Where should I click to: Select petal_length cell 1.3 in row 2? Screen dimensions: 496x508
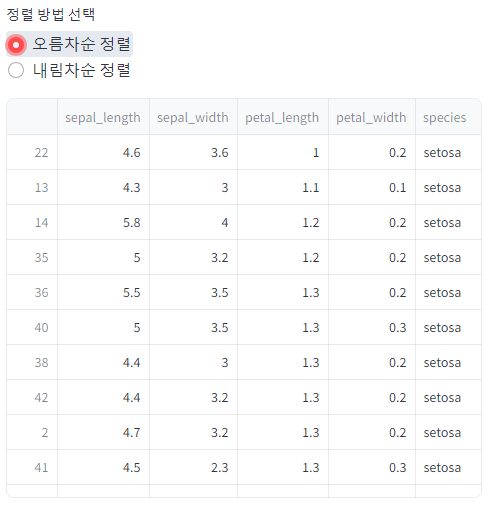click(x=283, y=432)
